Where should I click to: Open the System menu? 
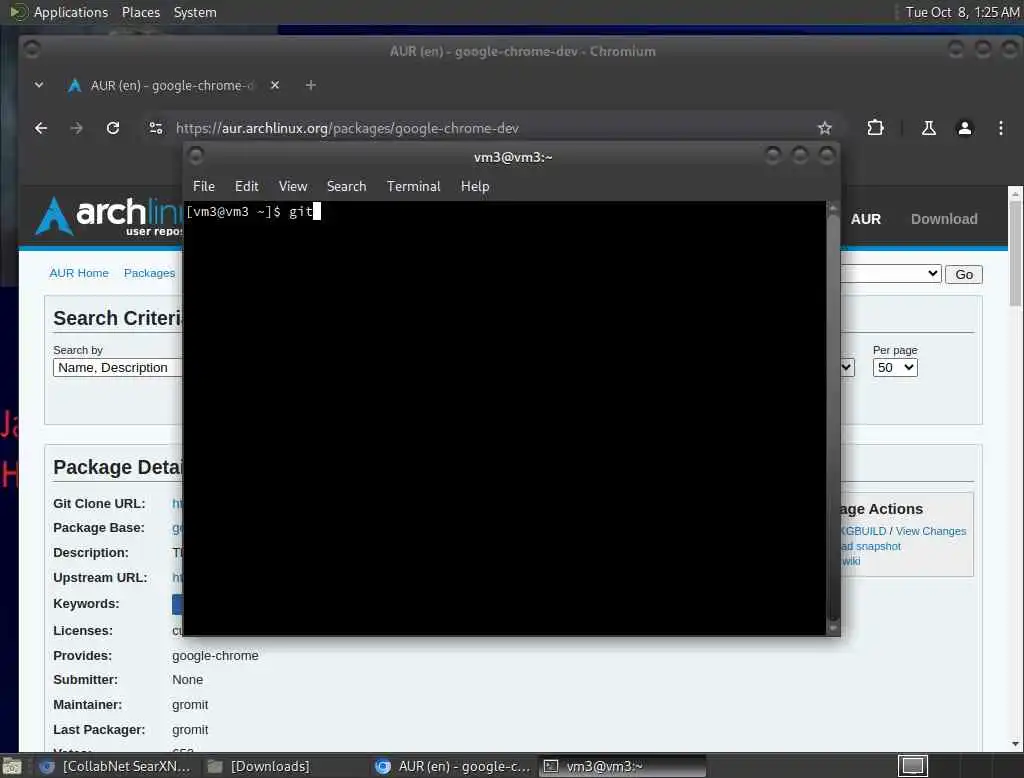pyautogui.click(x=195, y=12)
